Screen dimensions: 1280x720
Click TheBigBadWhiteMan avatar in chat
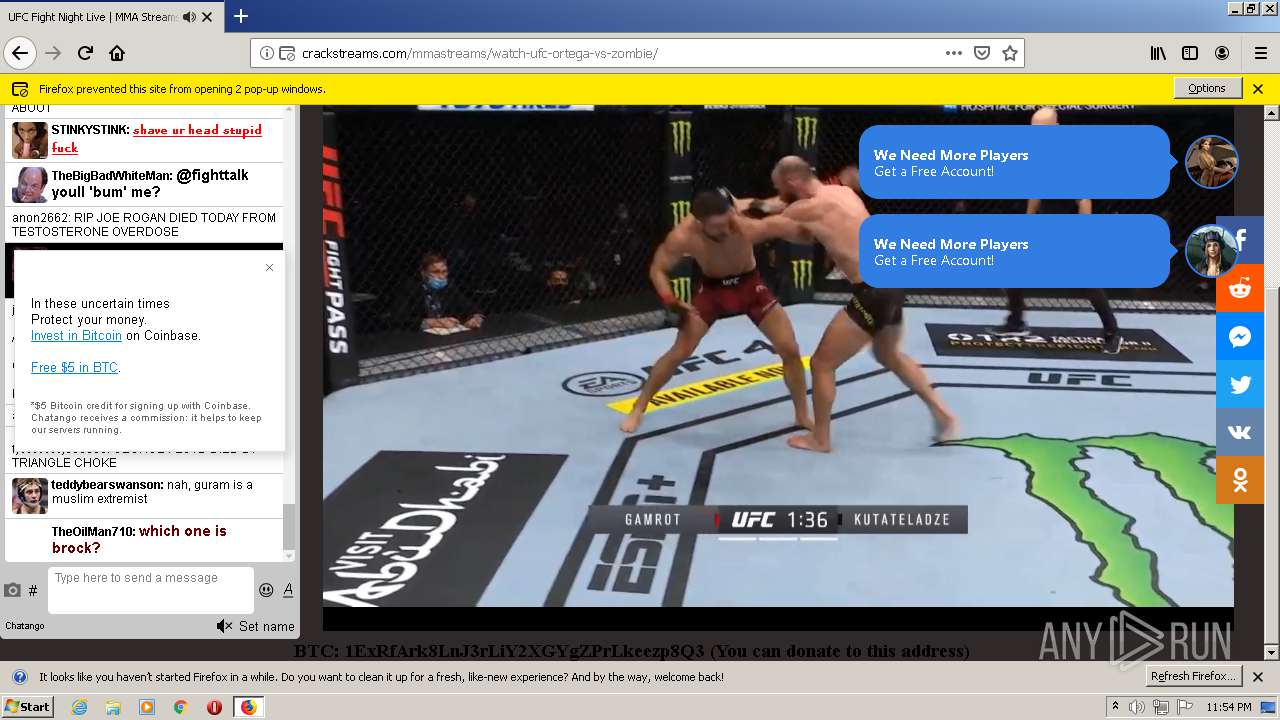(x=30, y=185)
